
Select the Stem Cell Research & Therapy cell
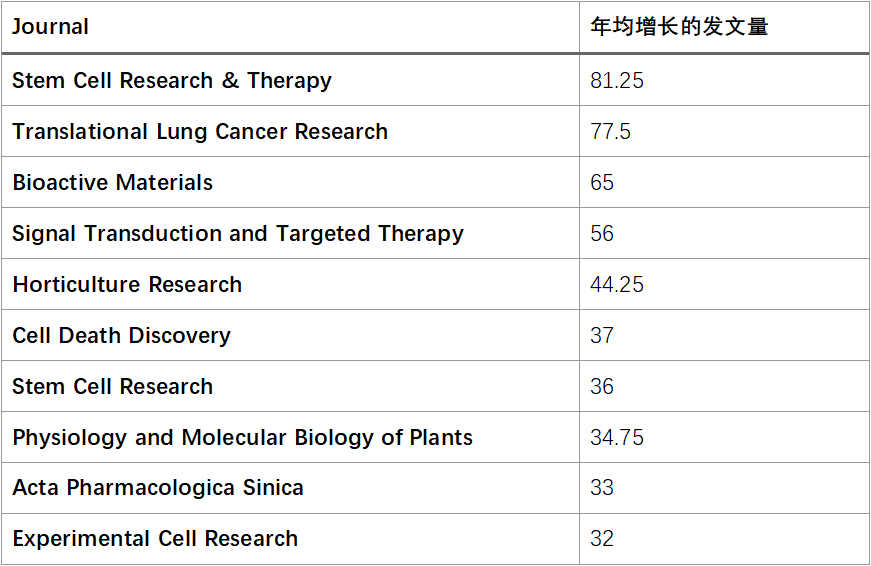coord(290,80)
